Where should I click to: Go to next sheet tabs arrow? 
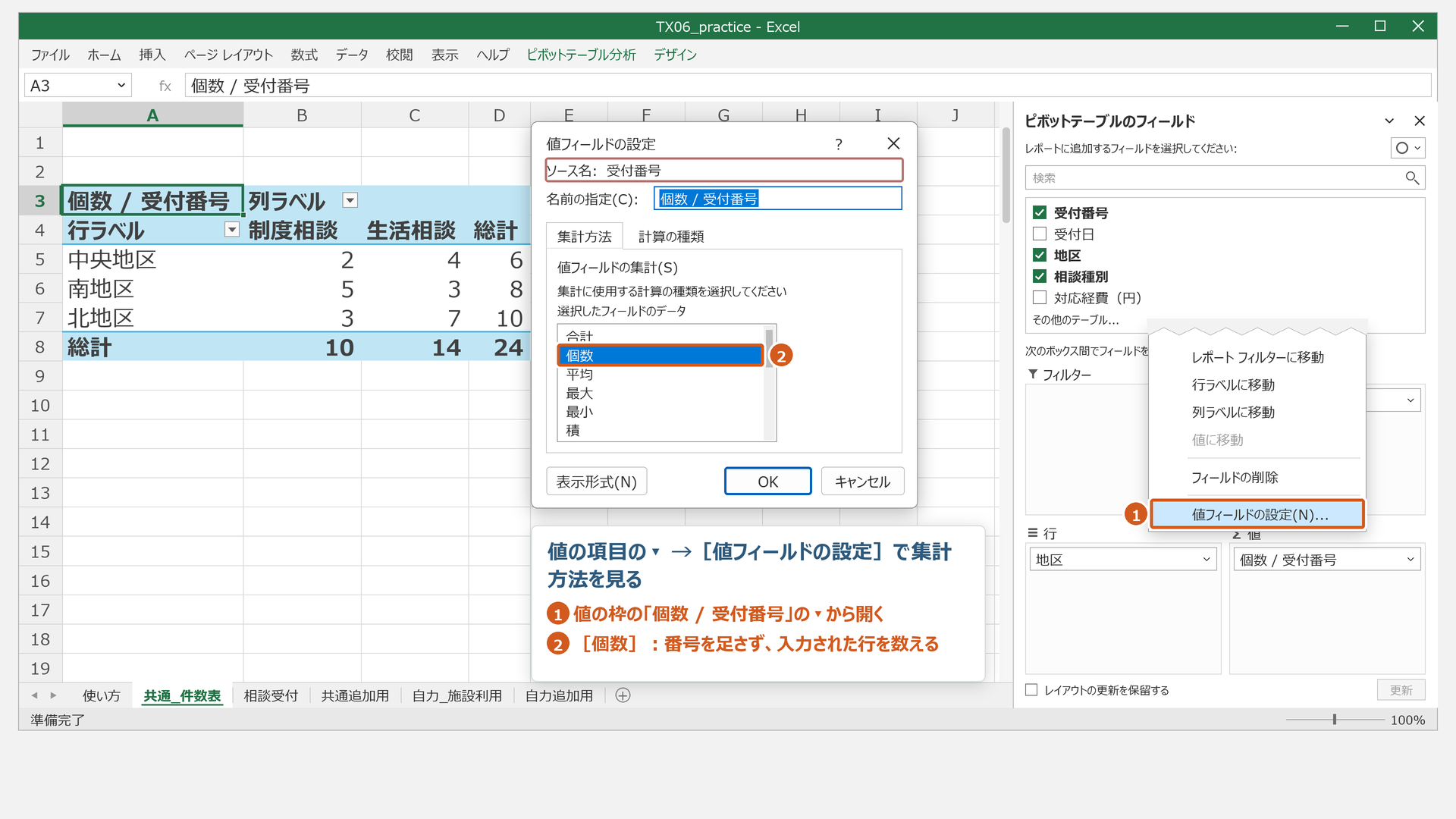53,695
